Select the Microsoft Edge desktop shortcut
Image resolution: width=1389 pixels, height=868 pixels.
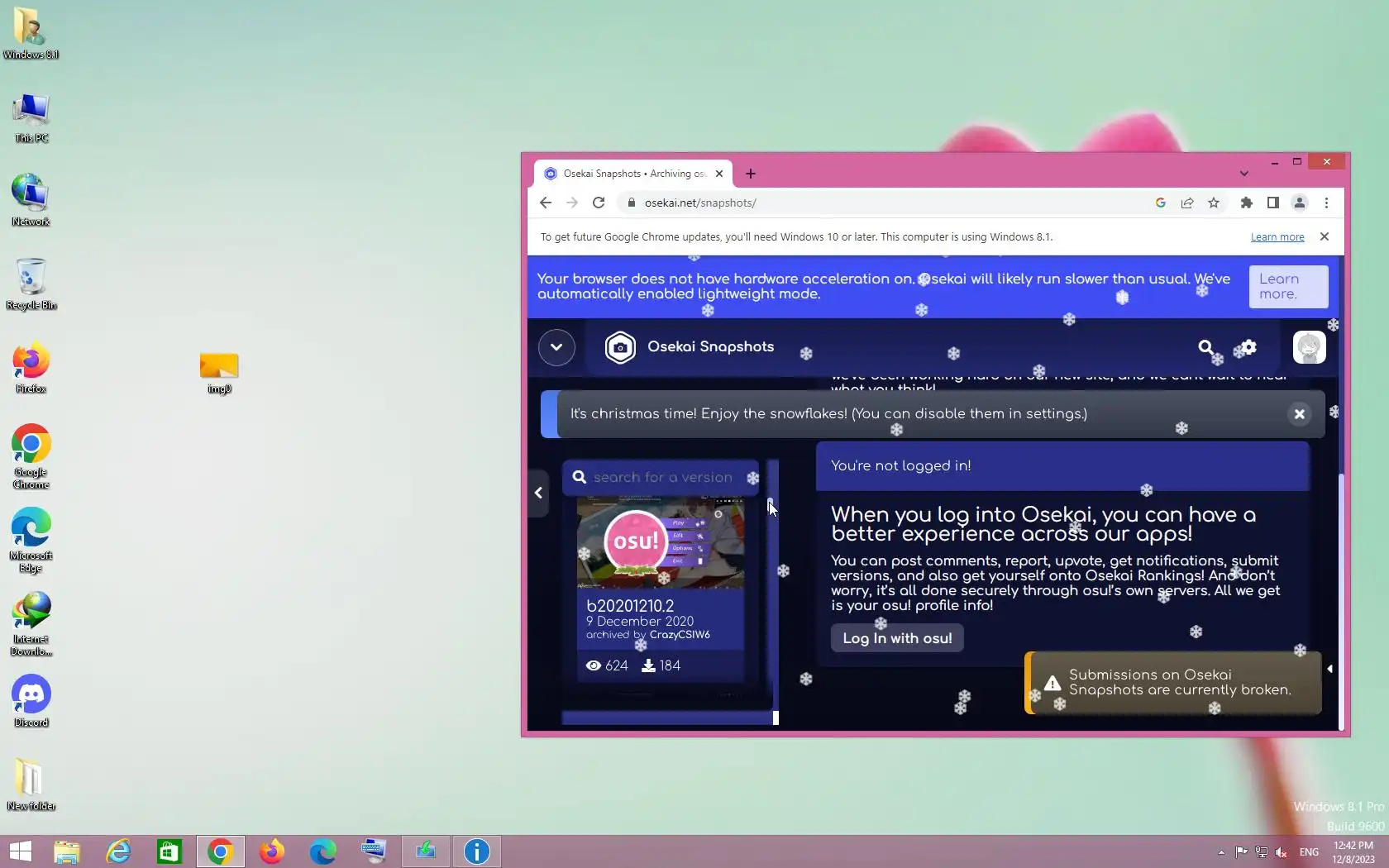[x=31, y=540]
